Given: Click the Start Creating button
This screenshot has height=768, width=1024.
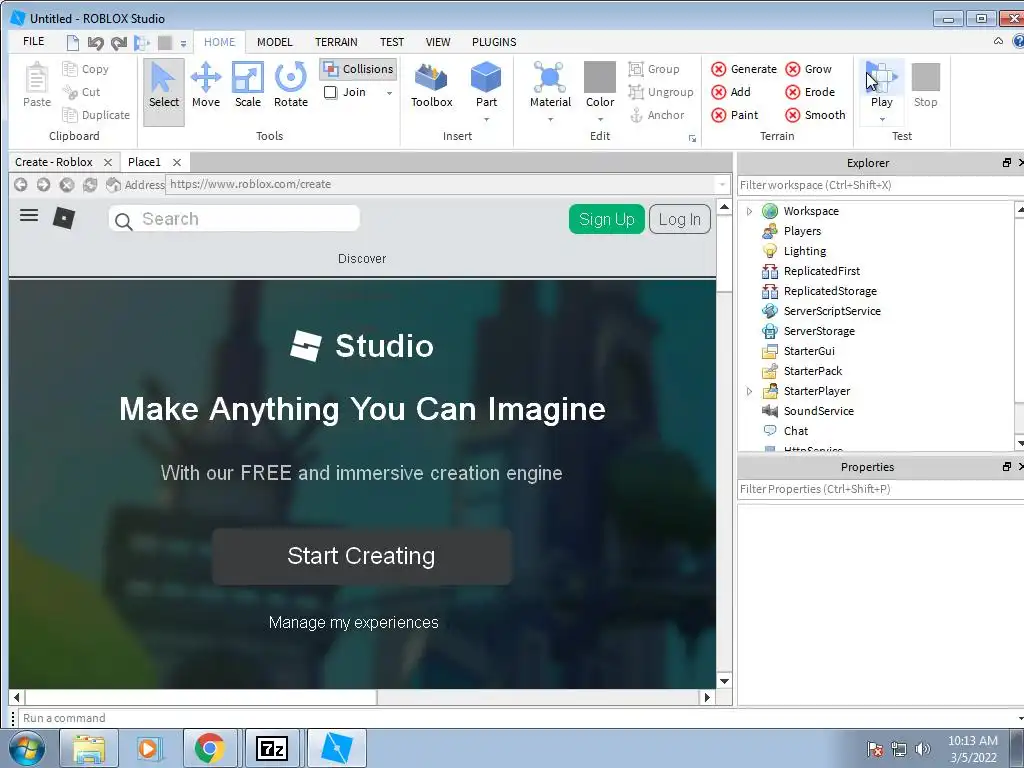Looking at the screenshot, I should 361,556.
